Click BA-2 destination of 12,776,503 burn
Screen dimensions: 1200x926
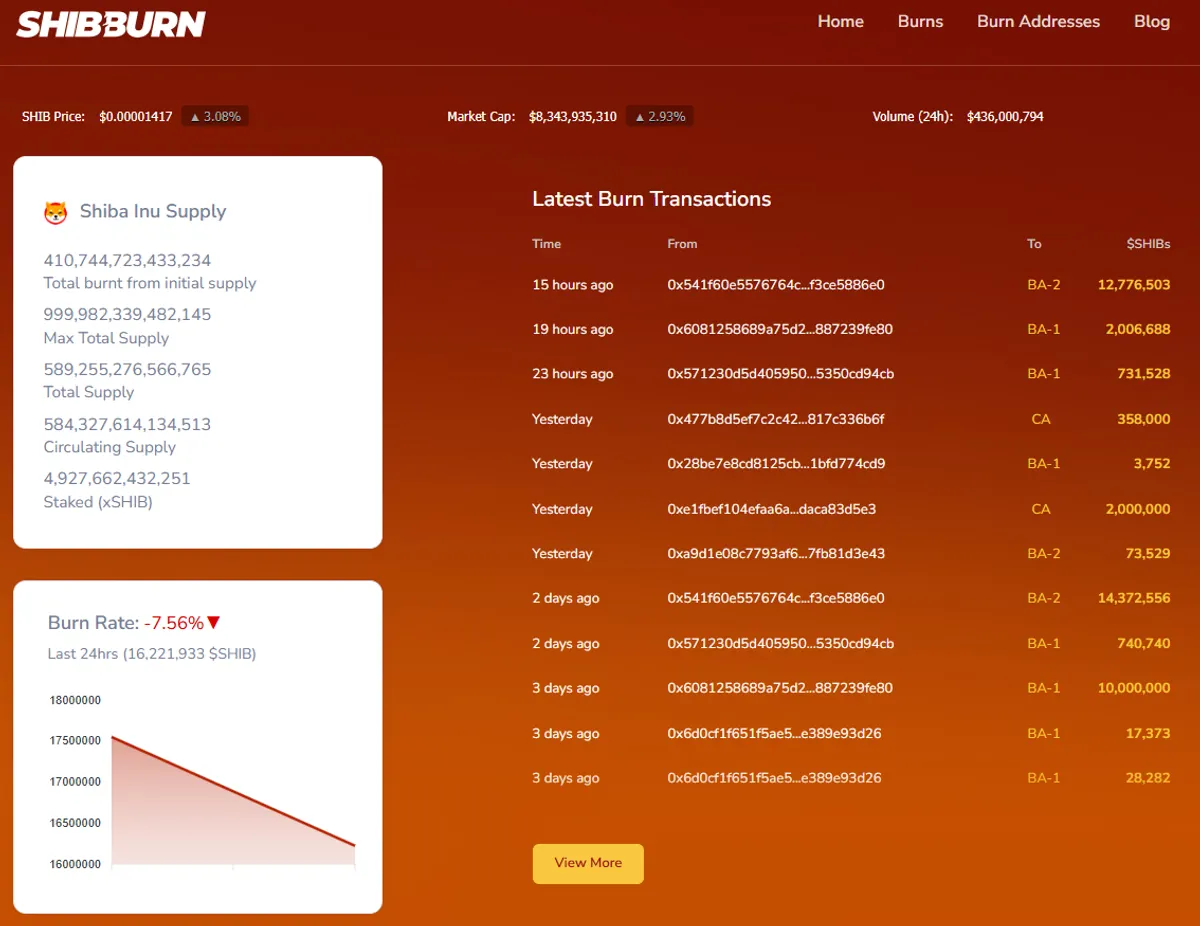pyautogui.click(x=1043, y=285)
